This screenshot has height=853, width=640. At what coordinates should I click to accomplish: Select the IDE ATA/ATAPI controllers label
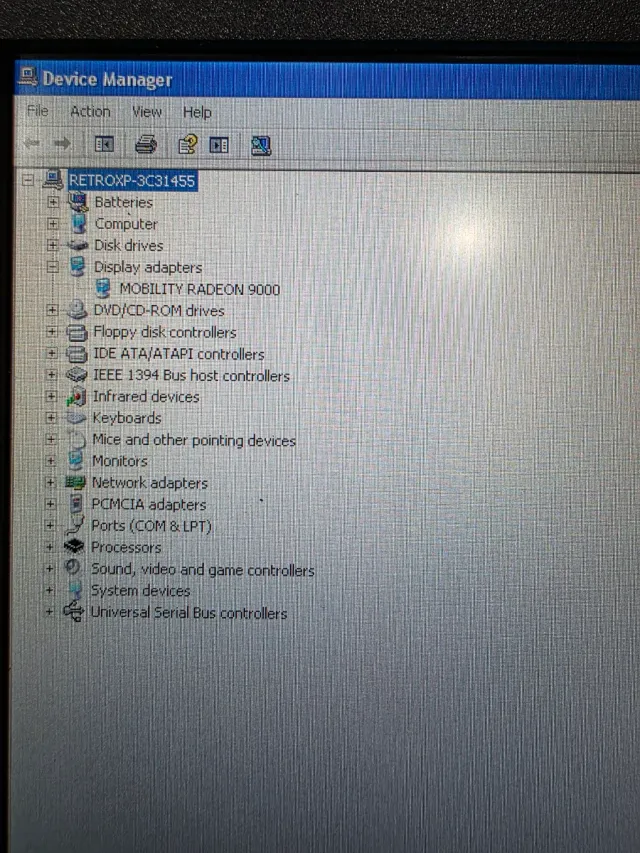click(x=179, y=354)
